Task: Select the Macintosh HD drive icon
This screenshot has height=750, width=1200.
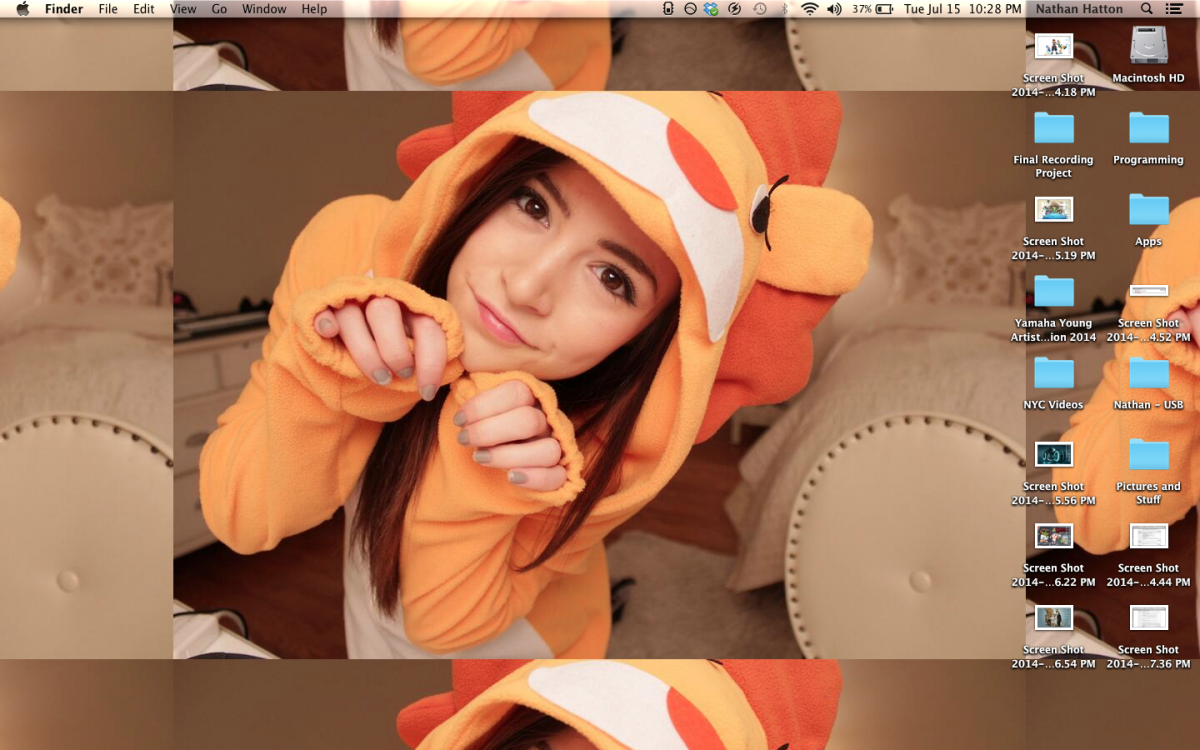Action: coord(1148,46)
